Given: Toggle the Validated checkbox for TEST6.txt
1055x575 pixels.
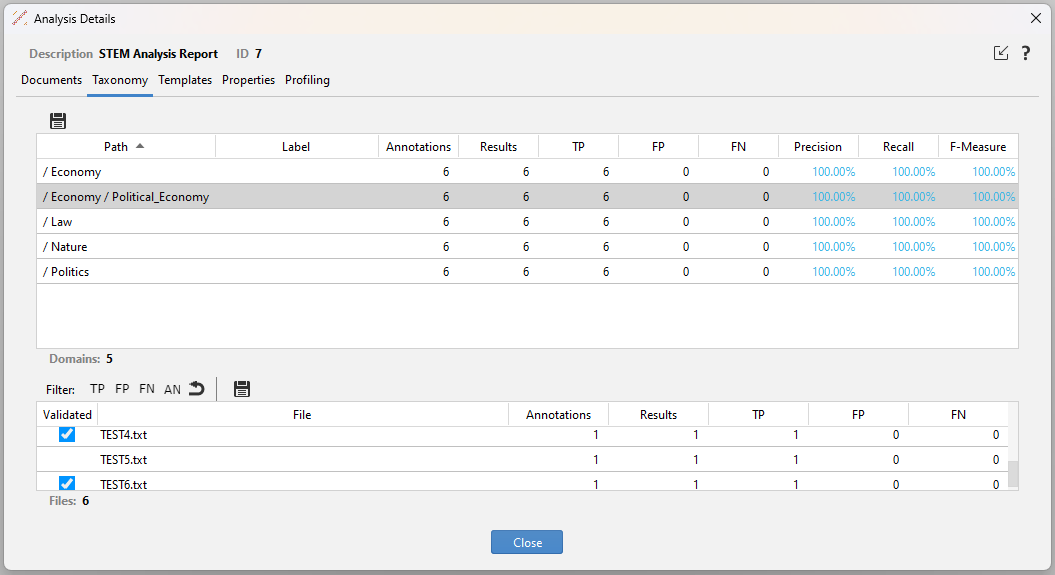Looking at the screenshot, I should click(67, 484).
